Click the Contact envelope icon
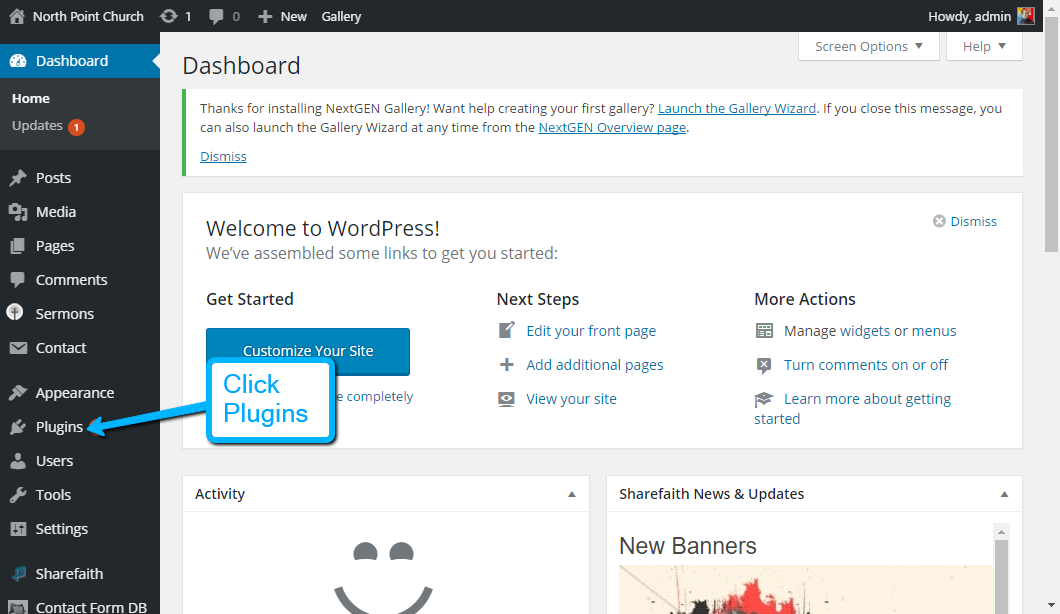 [x=18, y=348]
